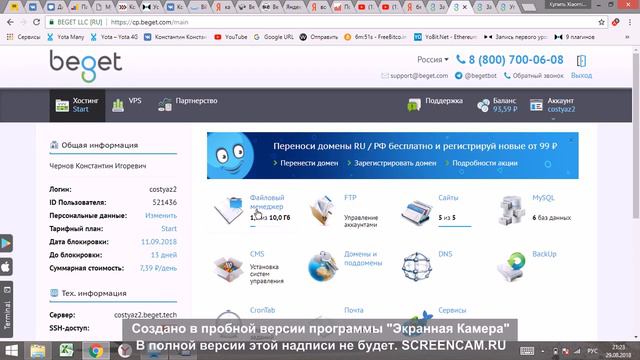Switch to the VPS tab
The image size is (640, 360).
pyautogui.click(x=127, y=105)
